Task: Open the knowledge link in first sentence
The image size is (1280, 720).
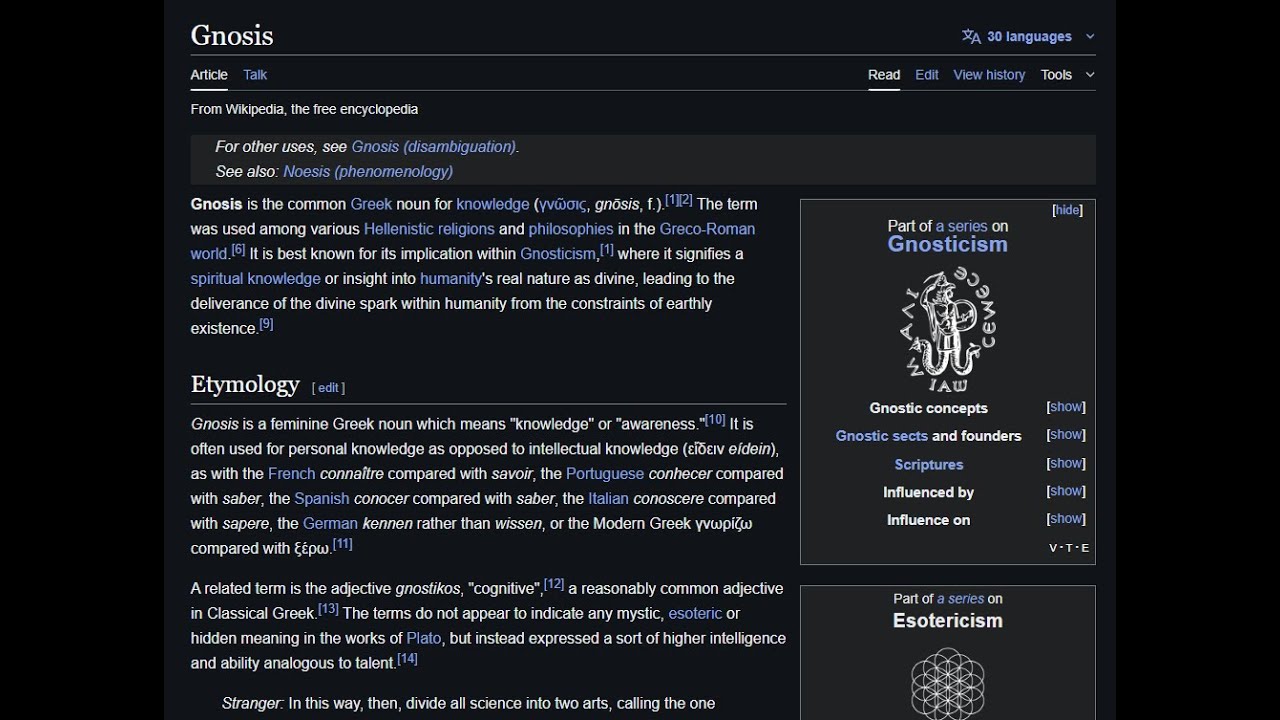Action: pyautogui.click(x=493, y=204)
